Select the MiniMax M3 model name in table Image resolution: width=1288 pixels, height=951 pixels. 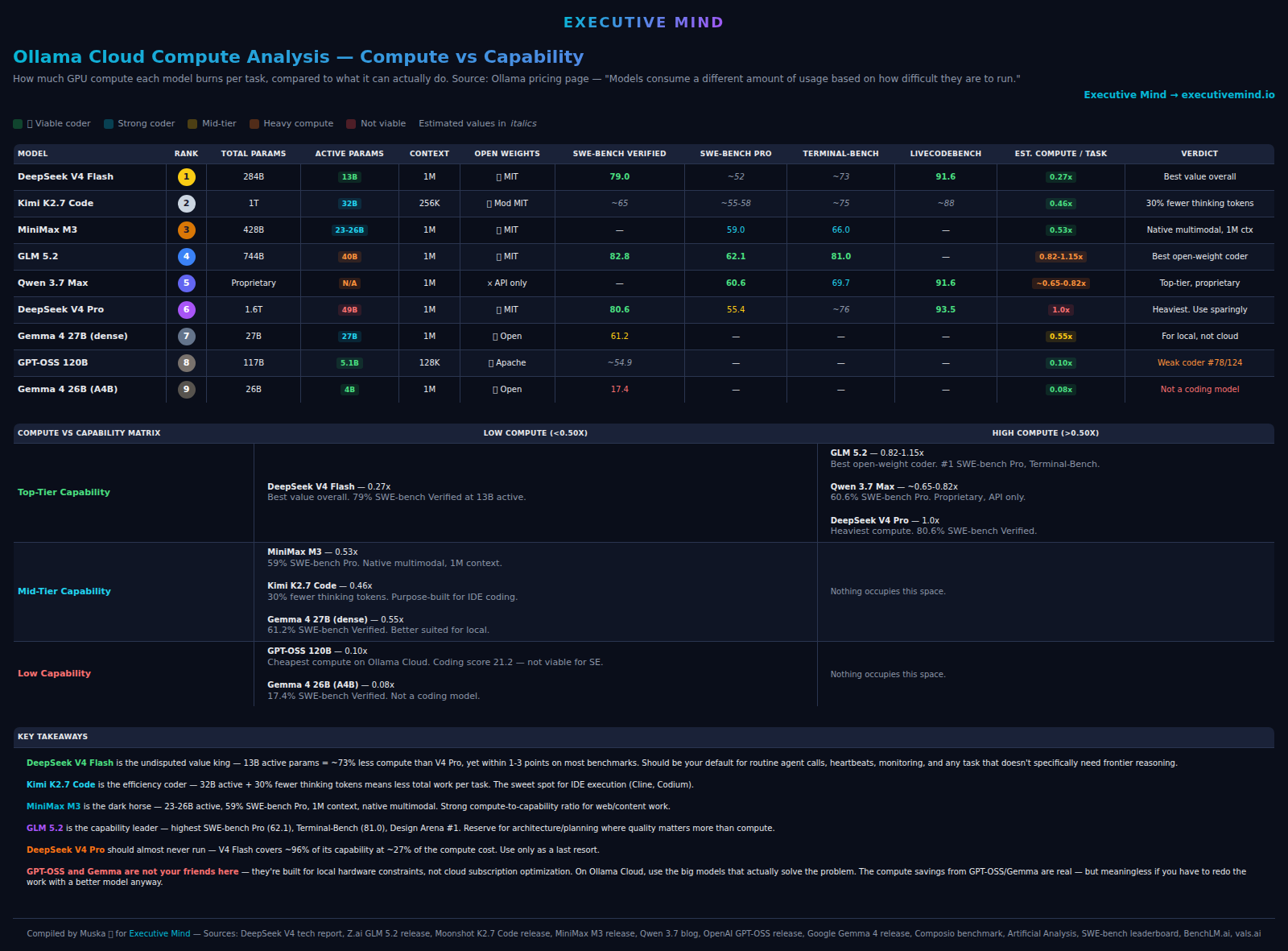[x=47, y=230]
